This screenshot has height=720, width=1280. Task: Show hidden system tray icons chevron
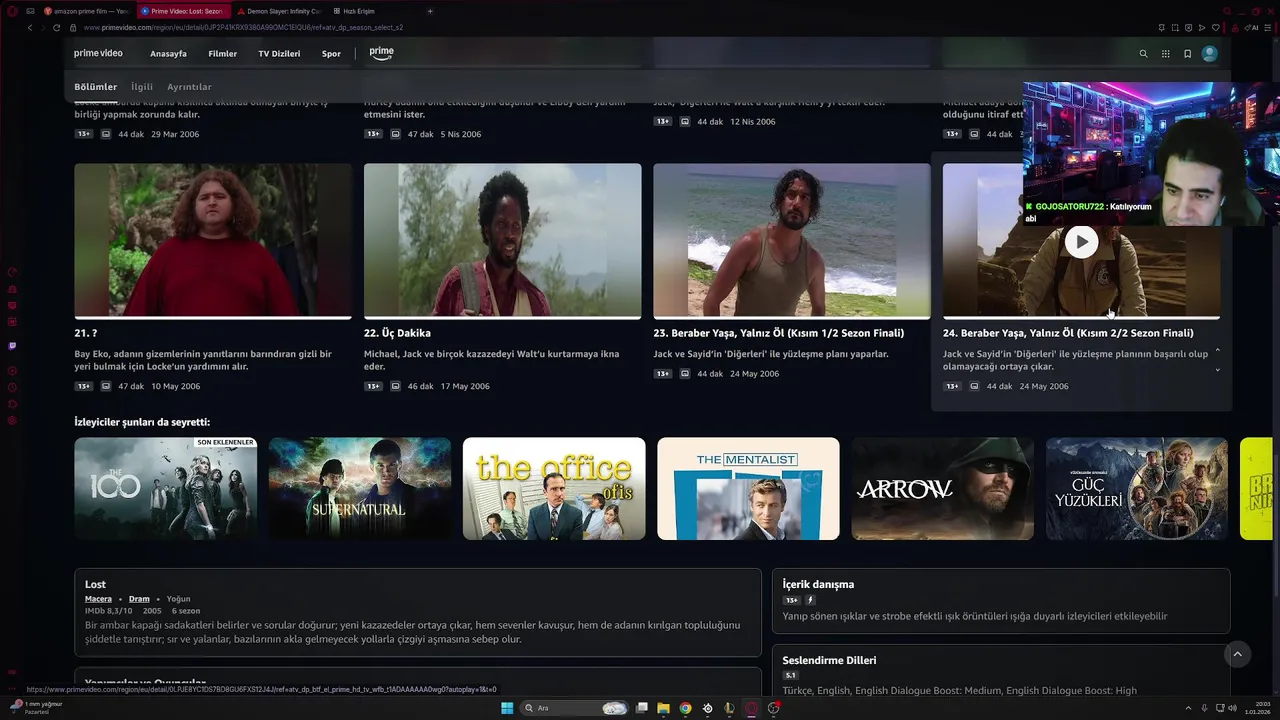(1188, 708)
